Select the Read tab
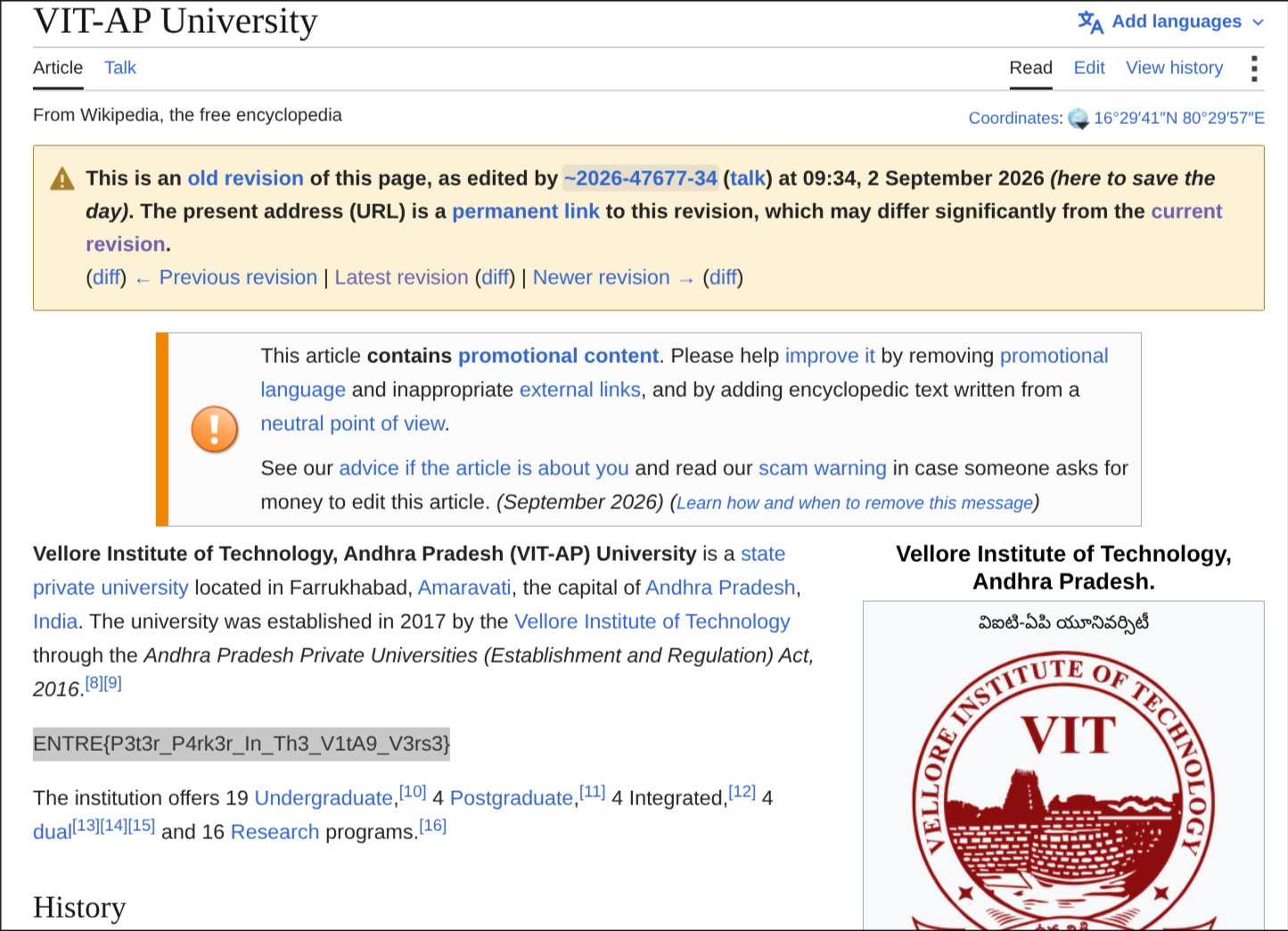The height and width of the screenshot is (931, 1288). pos(1031,68)
